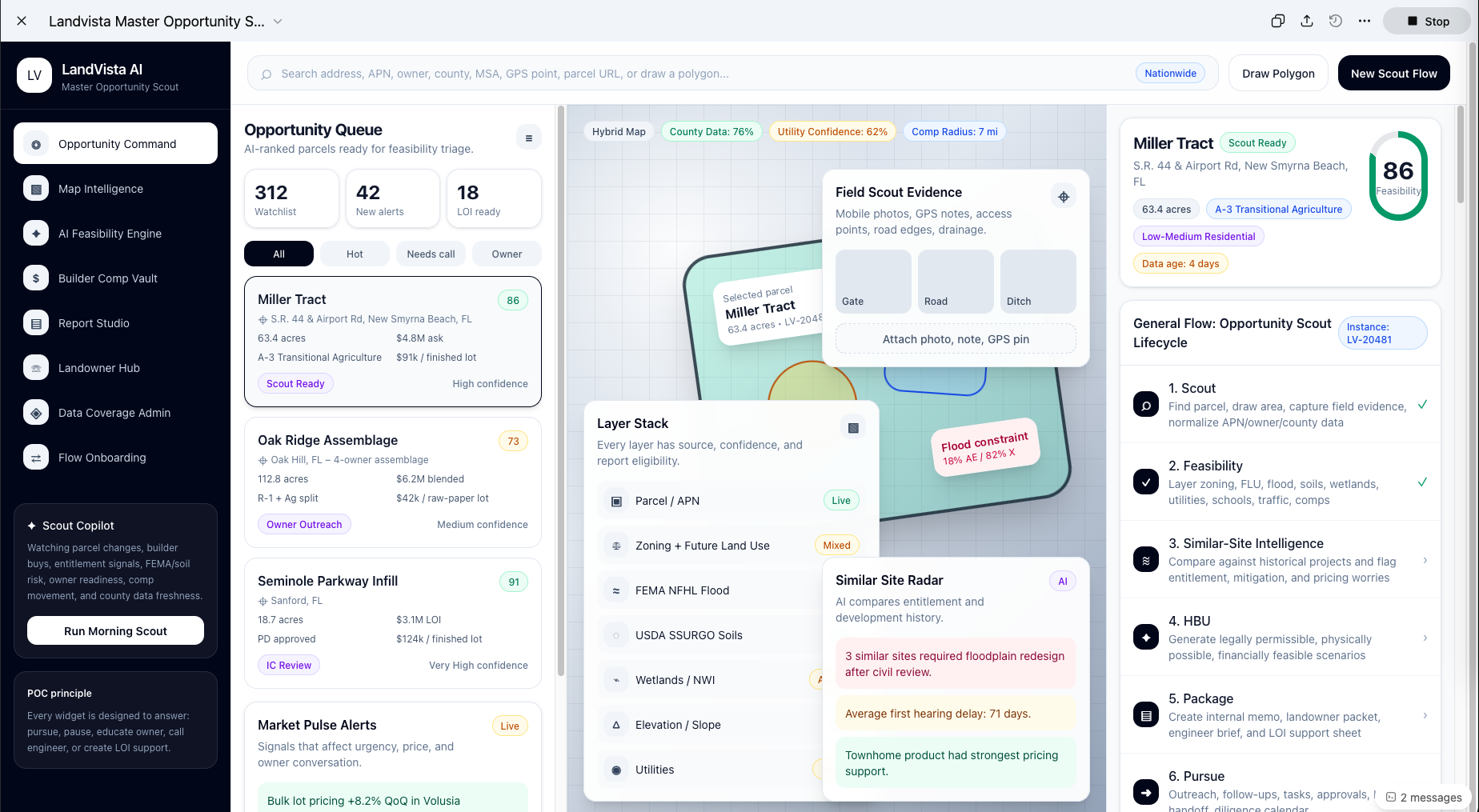This screenshot has height=812, width=1479.
Task: Toggle the Needs call filter
Action: click(431, 254)
